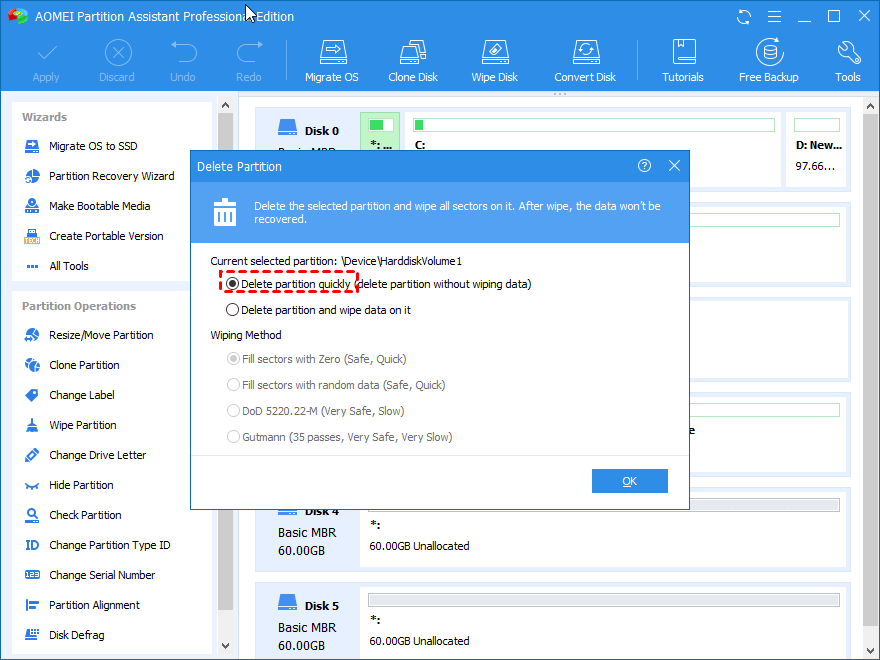Open the Migrate OS tool

coord(332,61)
